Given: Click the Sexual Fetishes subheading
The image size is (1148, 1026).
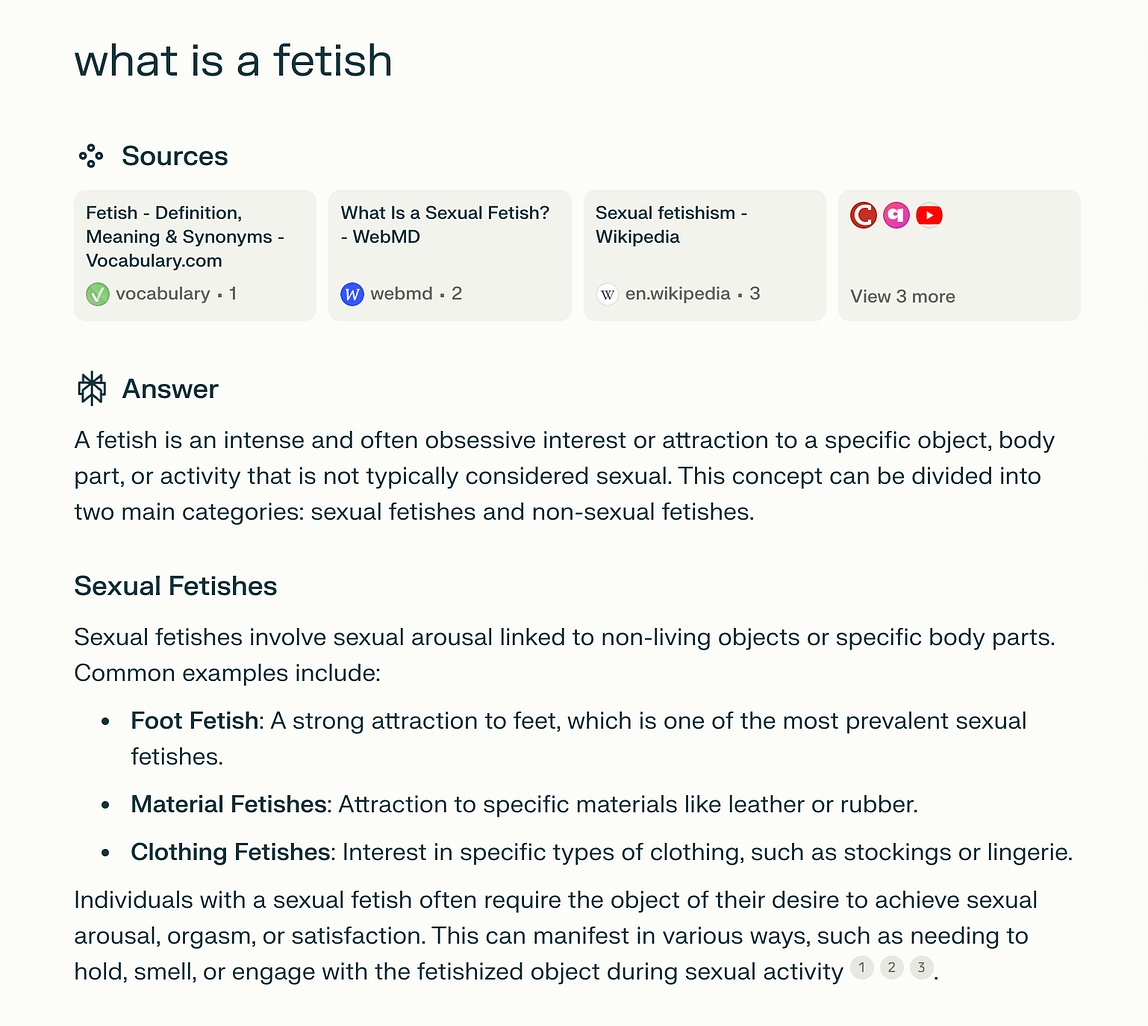Looking at the screenshot, I should click(175, 585).
